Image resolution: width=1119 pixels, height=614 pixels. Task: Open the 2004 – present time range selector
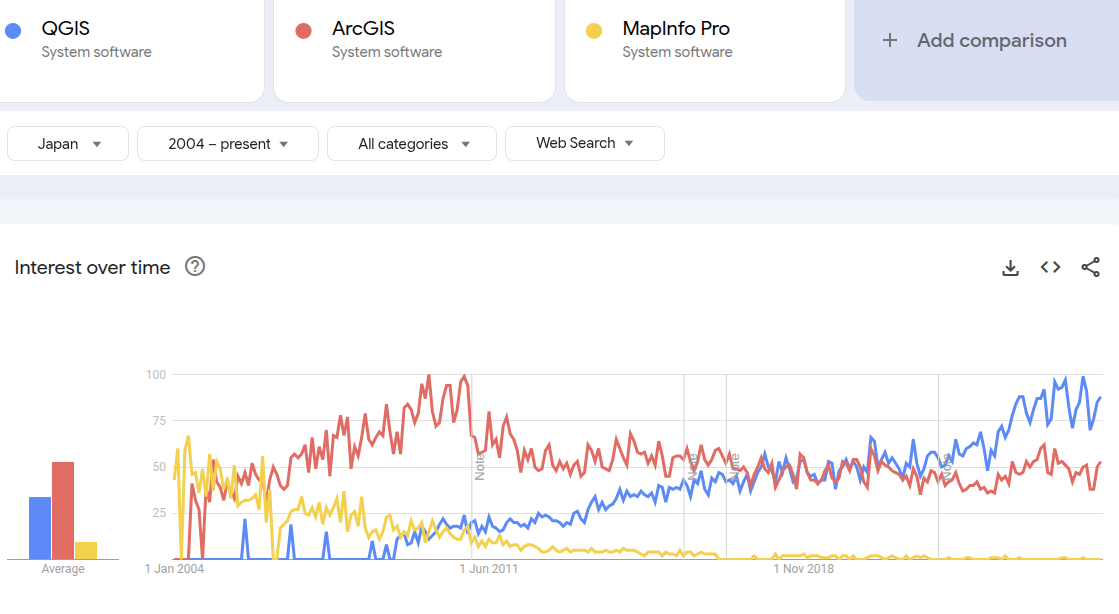point(227,143)
